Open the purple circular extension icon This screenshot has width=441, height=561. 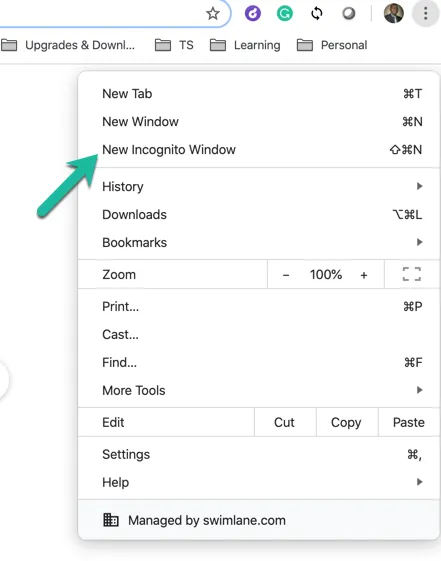pyautogui.click(x=253, y=14)
